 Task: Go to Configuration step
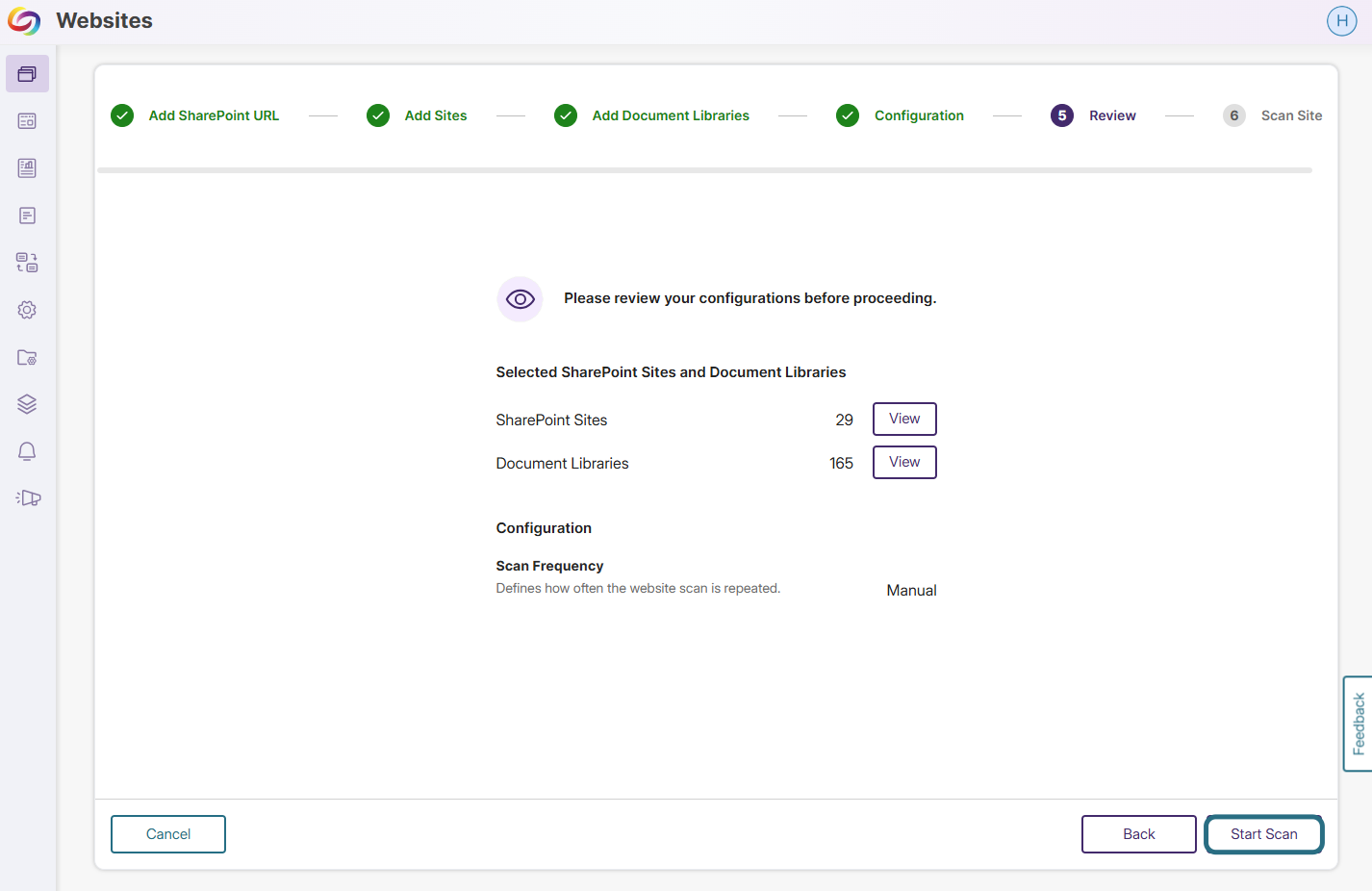point(919,115)
